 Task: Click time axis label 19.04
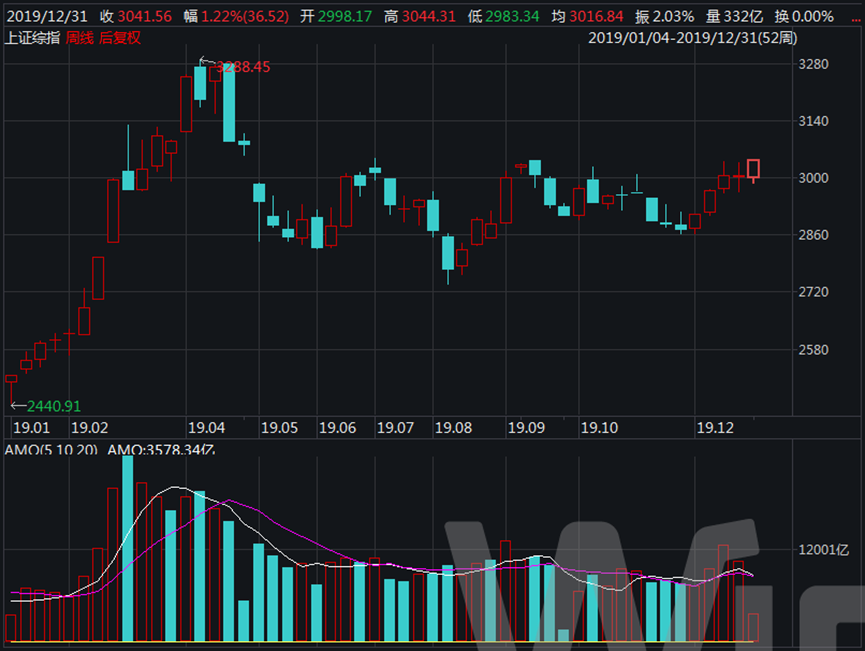click(x=206, y=428)
